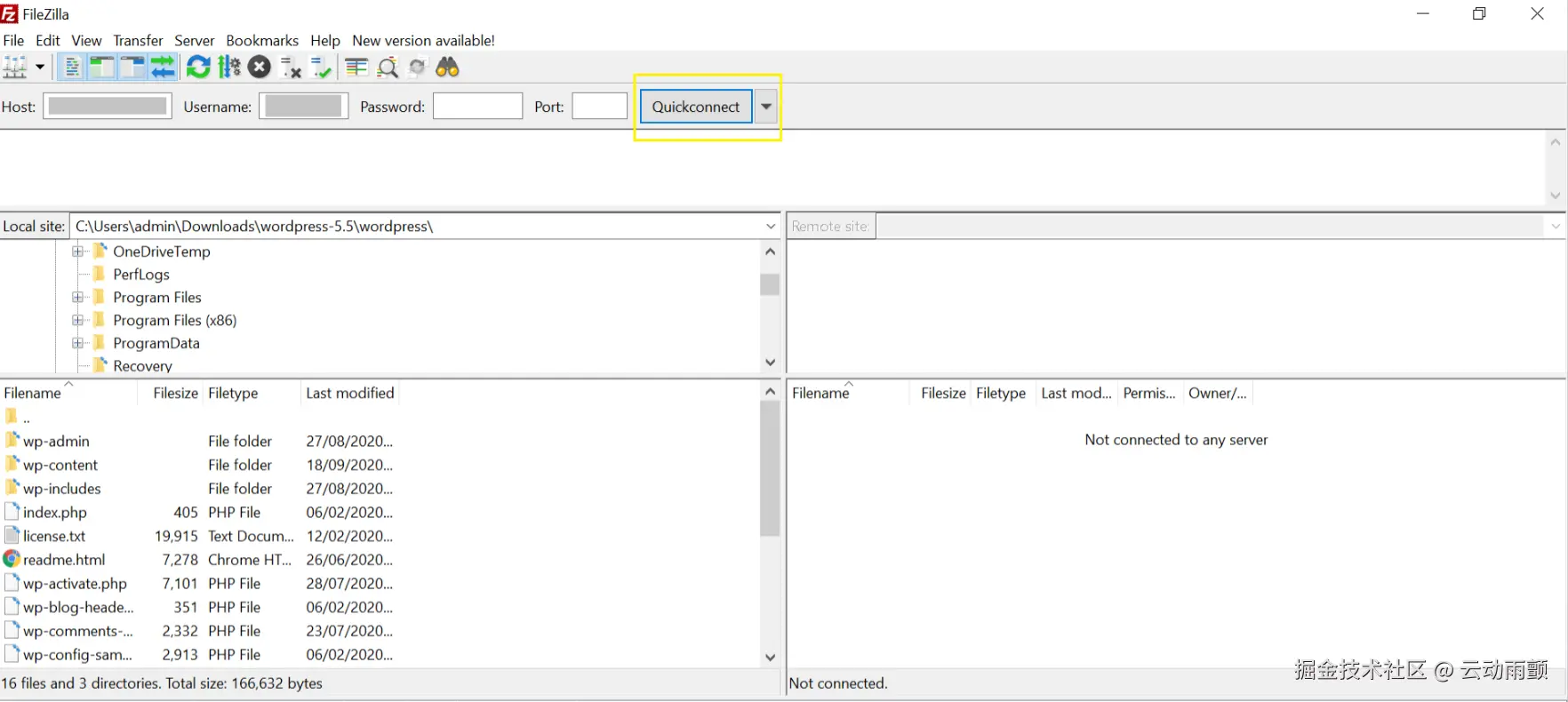Focus the Port input field
1568x702 pixels.
(x=600, y=107)
